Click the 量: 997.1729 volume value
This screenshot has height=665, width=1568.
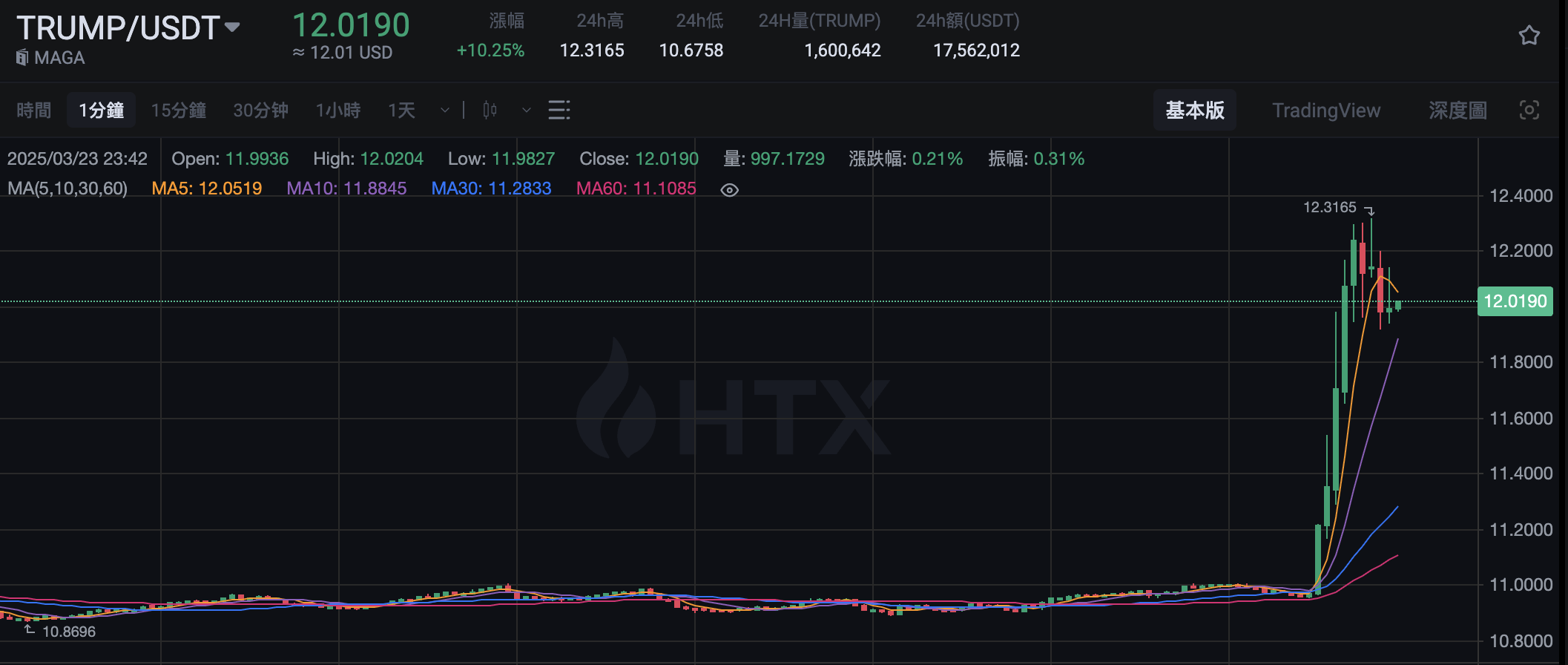coord(774,159)
